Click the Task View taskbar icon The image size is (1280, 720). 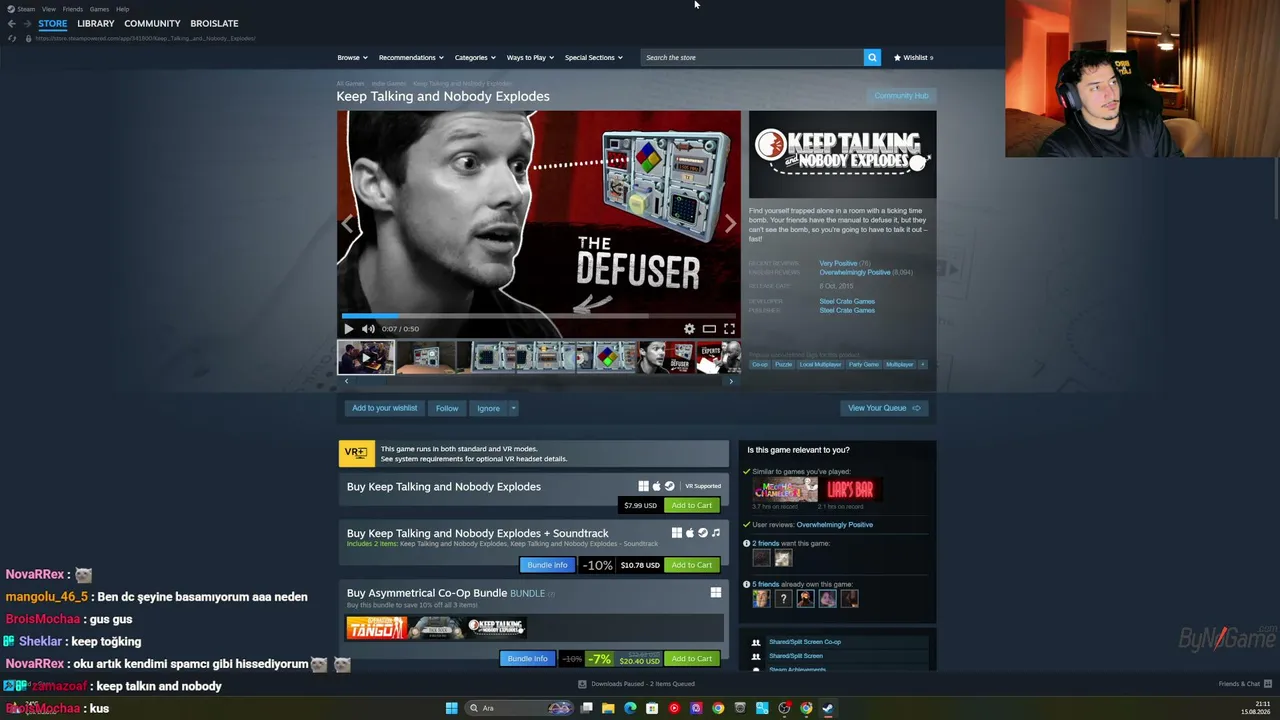pyautogui.click(x=586, y=708)
